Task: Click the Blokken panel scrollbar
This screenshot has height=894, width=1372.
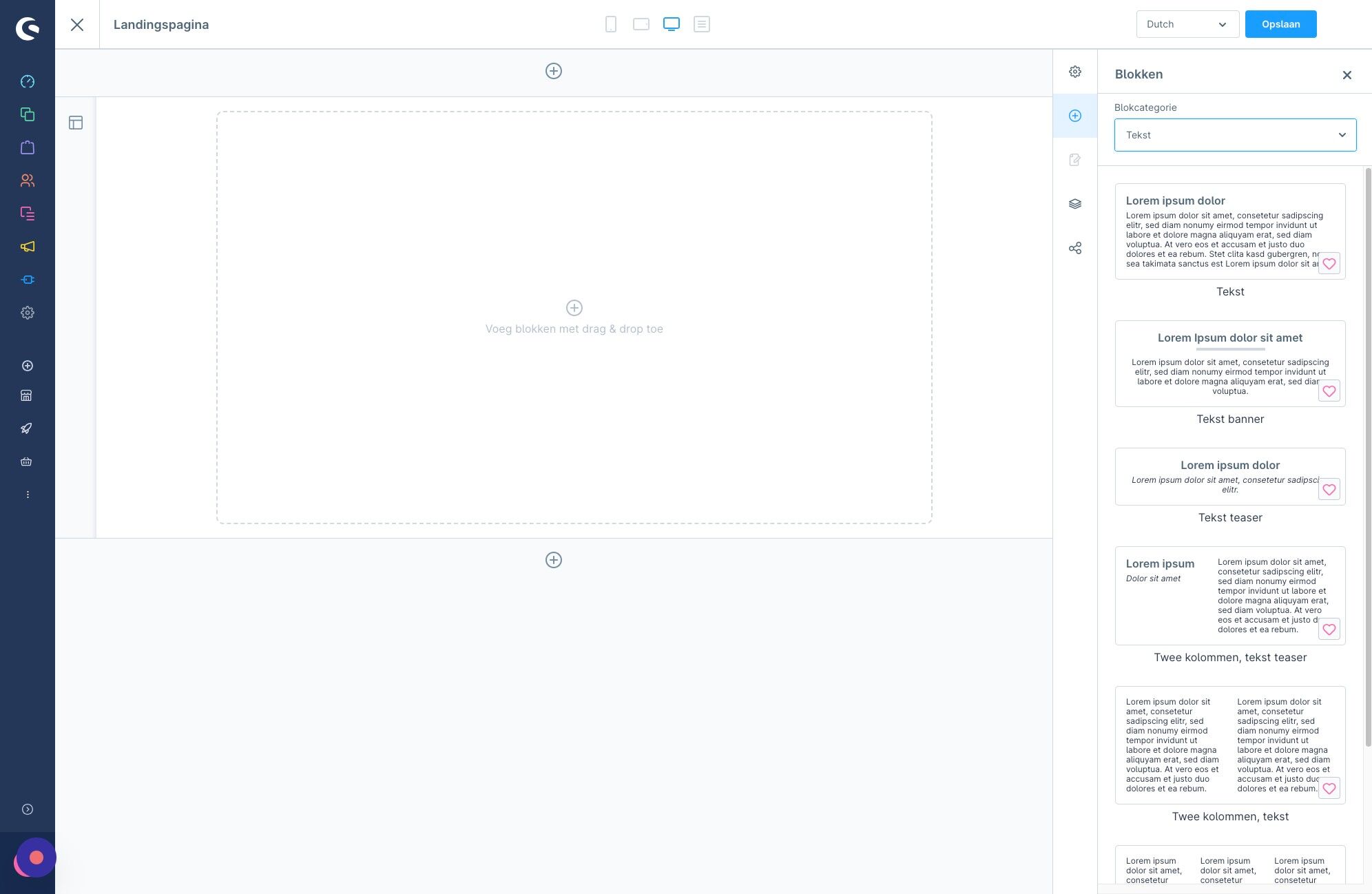Action: pos(1368,457)
